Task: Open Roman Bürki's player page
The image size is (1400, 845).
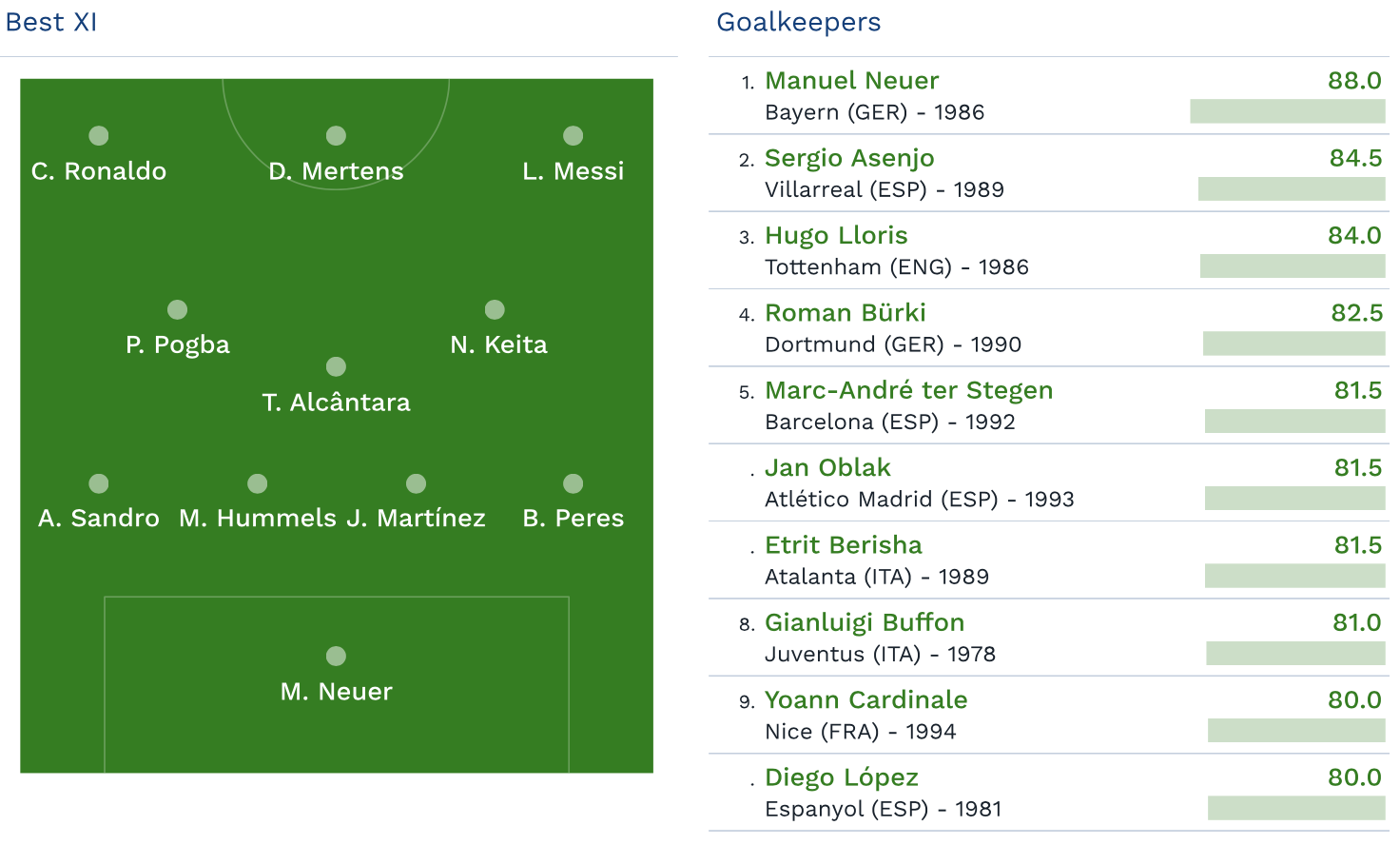Action: coord(845,313)
